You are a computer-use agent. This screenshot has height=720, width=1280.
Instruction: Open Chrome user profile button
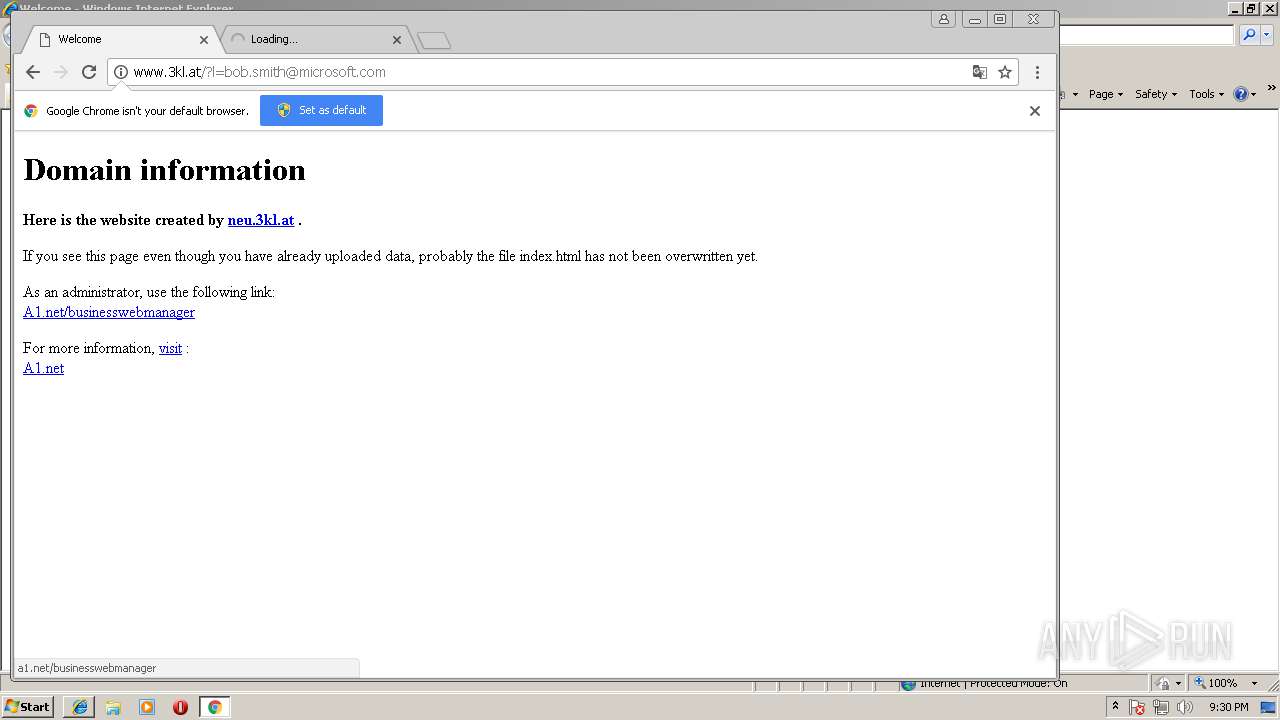click(943, 19)
